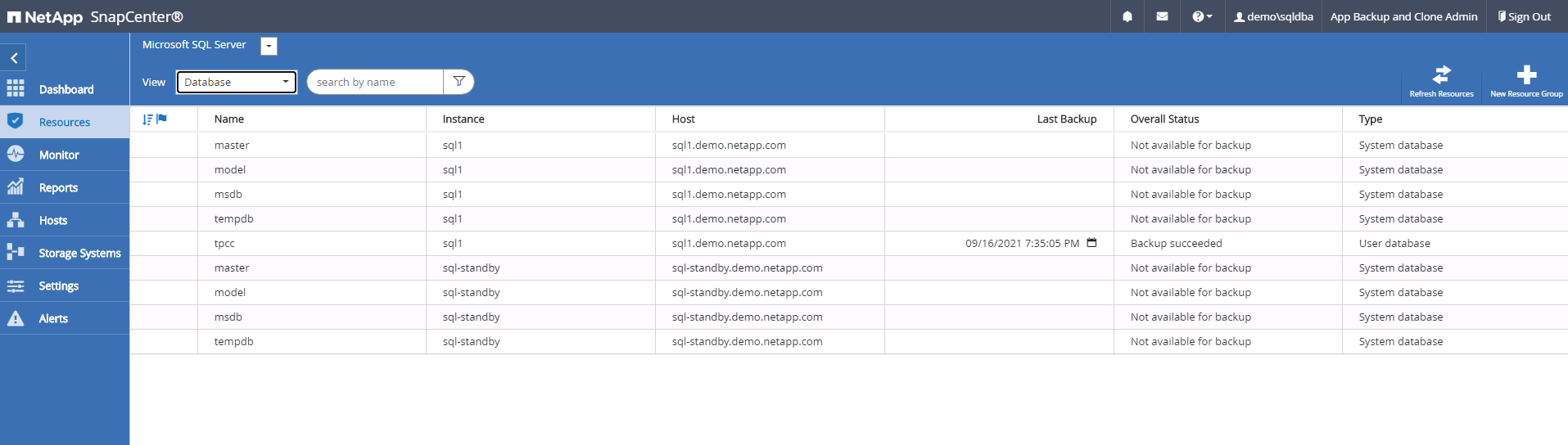Open the Resources section
Screen dimensions: 1568x445
(65, 122)
